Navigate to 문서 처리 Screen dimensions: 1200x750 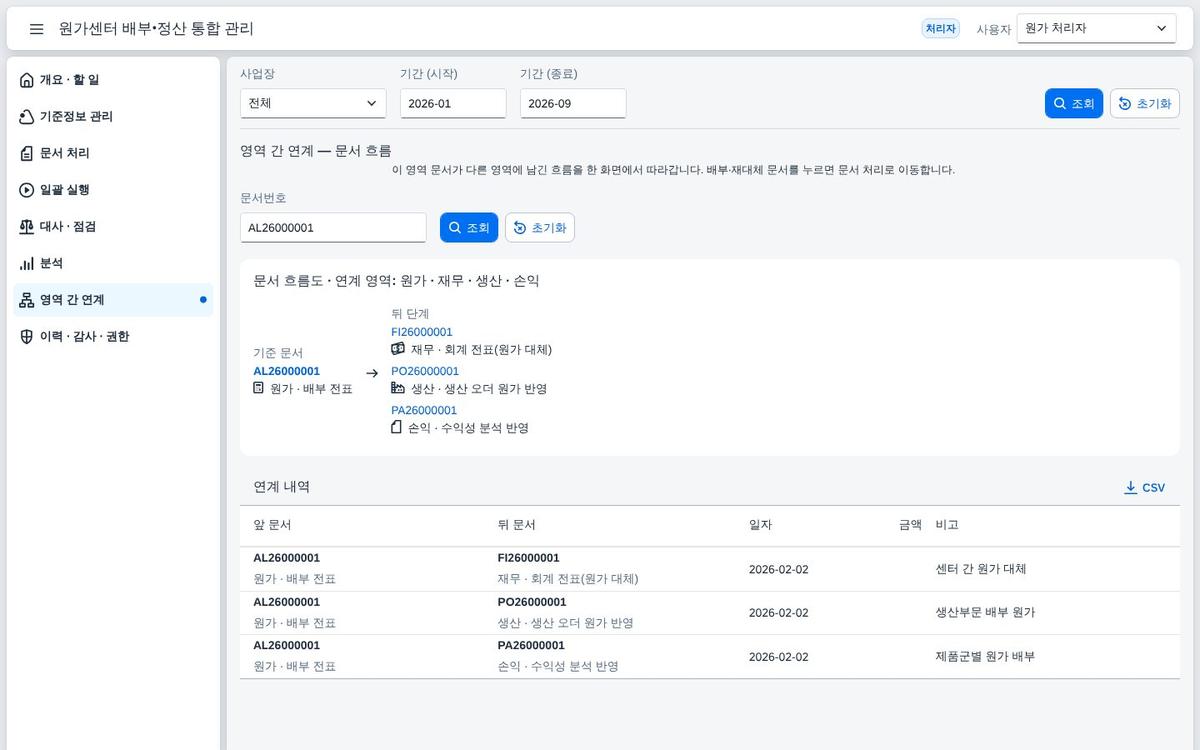113,153
